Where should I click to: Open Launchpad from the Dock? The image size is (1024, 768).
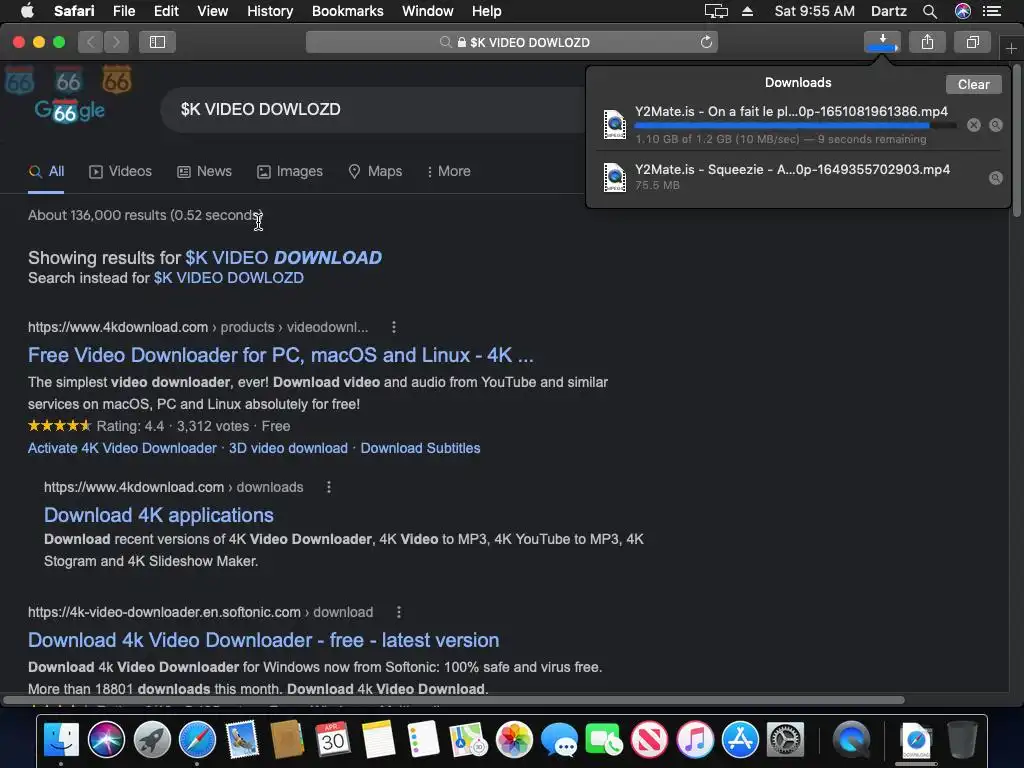click(x=152, y=740)
